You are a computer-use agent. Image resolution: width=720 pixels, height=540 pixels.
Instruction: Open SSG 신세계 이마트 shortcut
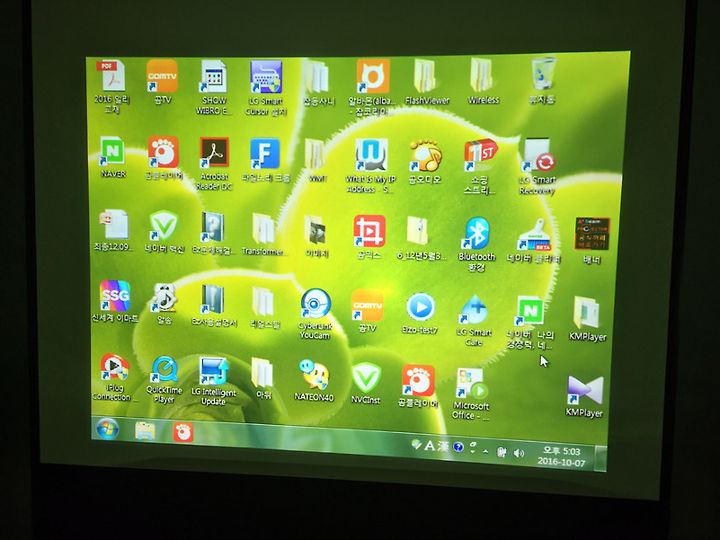pyautogui.click(x=115, y=301)
